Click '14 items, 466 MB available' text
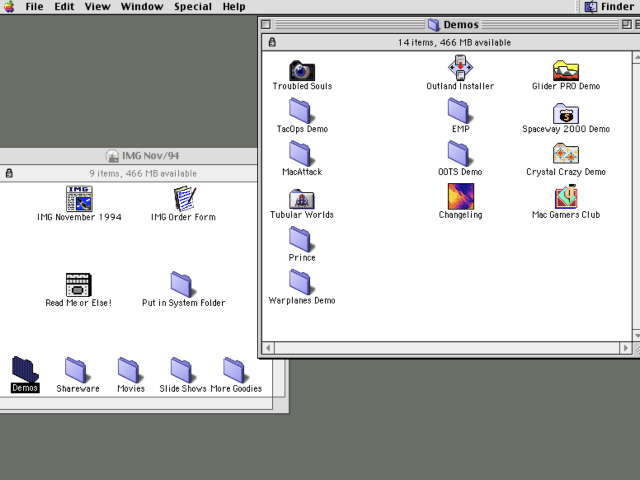The width and height of the screenshot is (640, 480). pyautogui.click(x=454, y=42)
